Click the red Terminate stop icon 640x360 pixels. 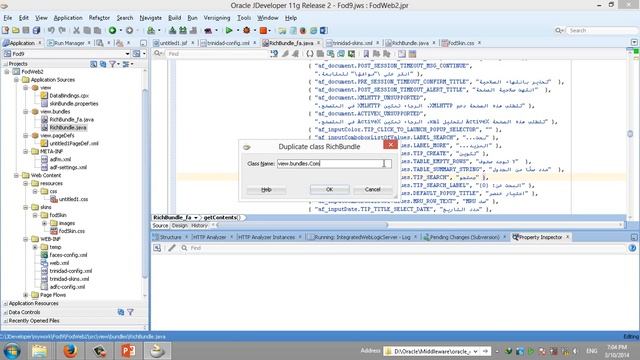[x=263, y=31]
